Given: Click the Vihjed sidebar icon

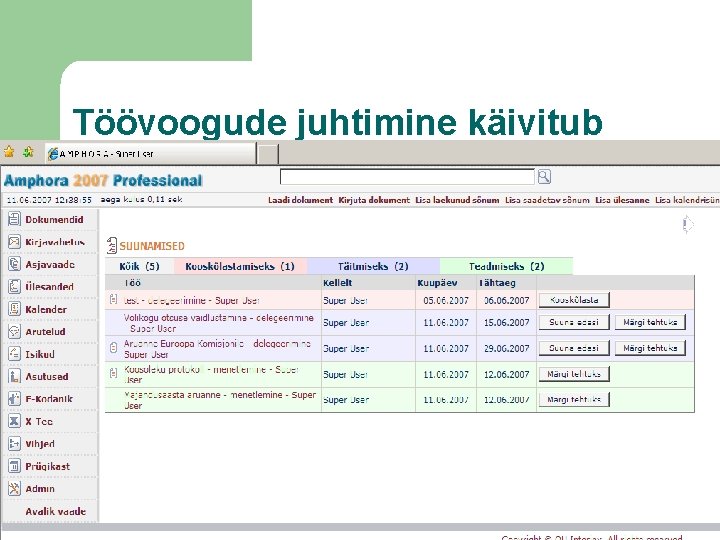Looking at the screenshot, I should coord(14,444).
